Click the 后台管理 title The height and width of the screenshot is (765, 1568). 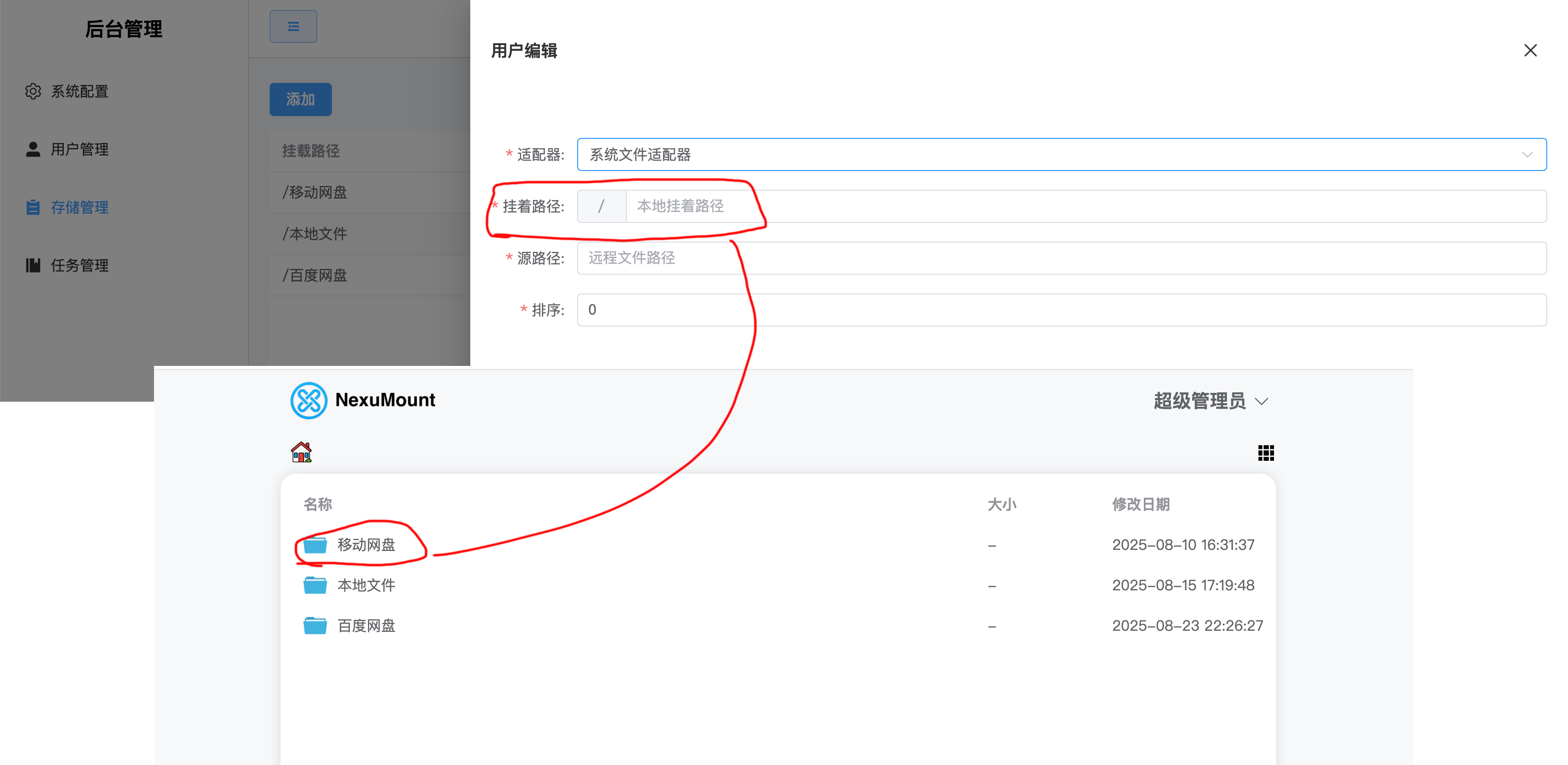(123, 29)
